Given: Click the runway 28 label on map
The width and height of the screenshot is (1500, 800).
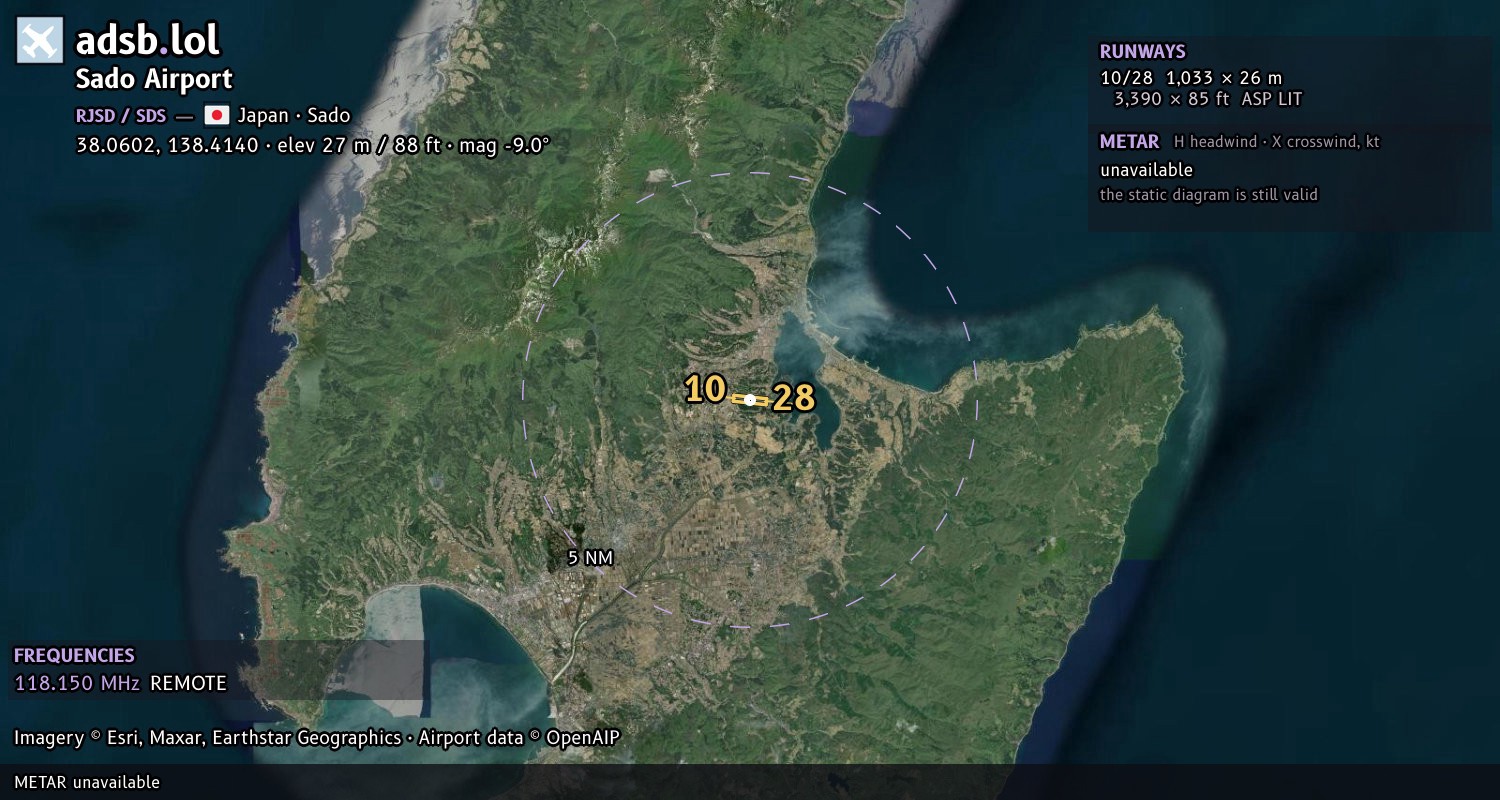Looking at the screenshot, I should [x=794, y=398].
